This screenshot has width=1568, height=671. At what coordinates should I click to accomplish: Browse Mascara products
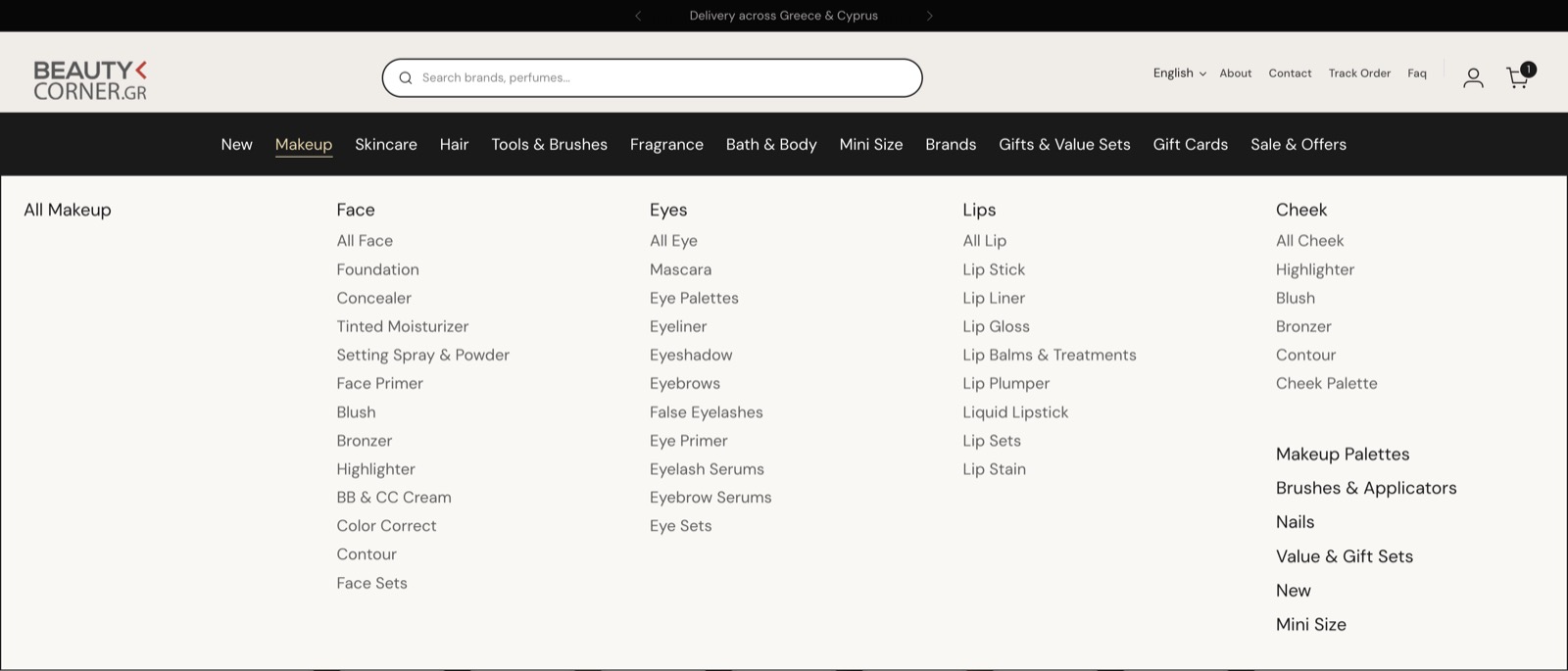coord(680,269)
